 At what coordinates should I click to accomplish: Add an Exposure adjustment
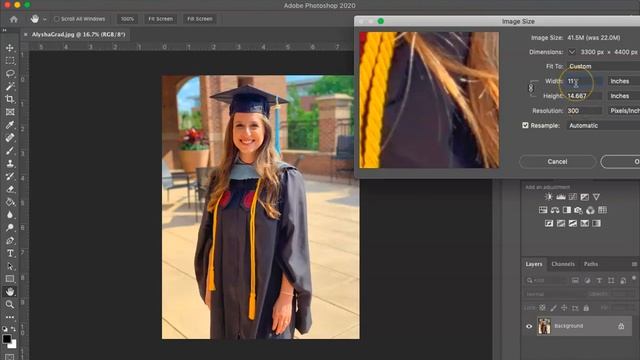(584, 197)
